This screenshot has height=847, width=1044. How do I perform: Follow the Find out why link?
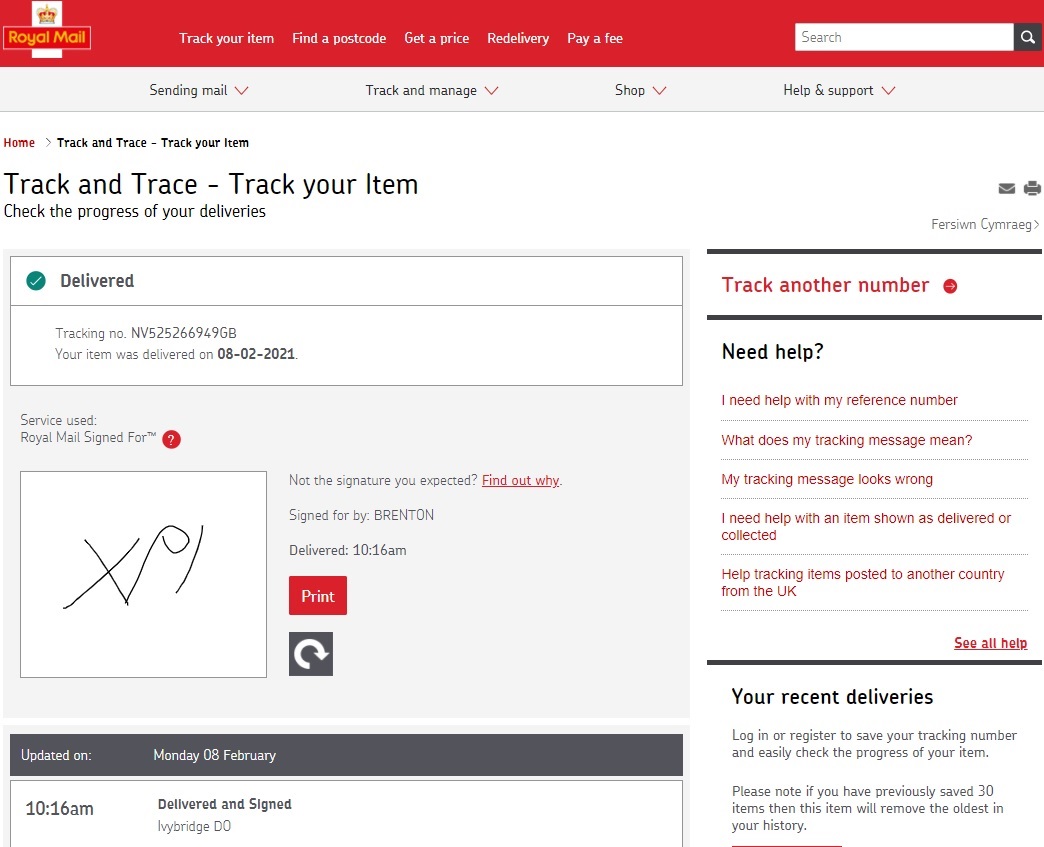point(520,481)
